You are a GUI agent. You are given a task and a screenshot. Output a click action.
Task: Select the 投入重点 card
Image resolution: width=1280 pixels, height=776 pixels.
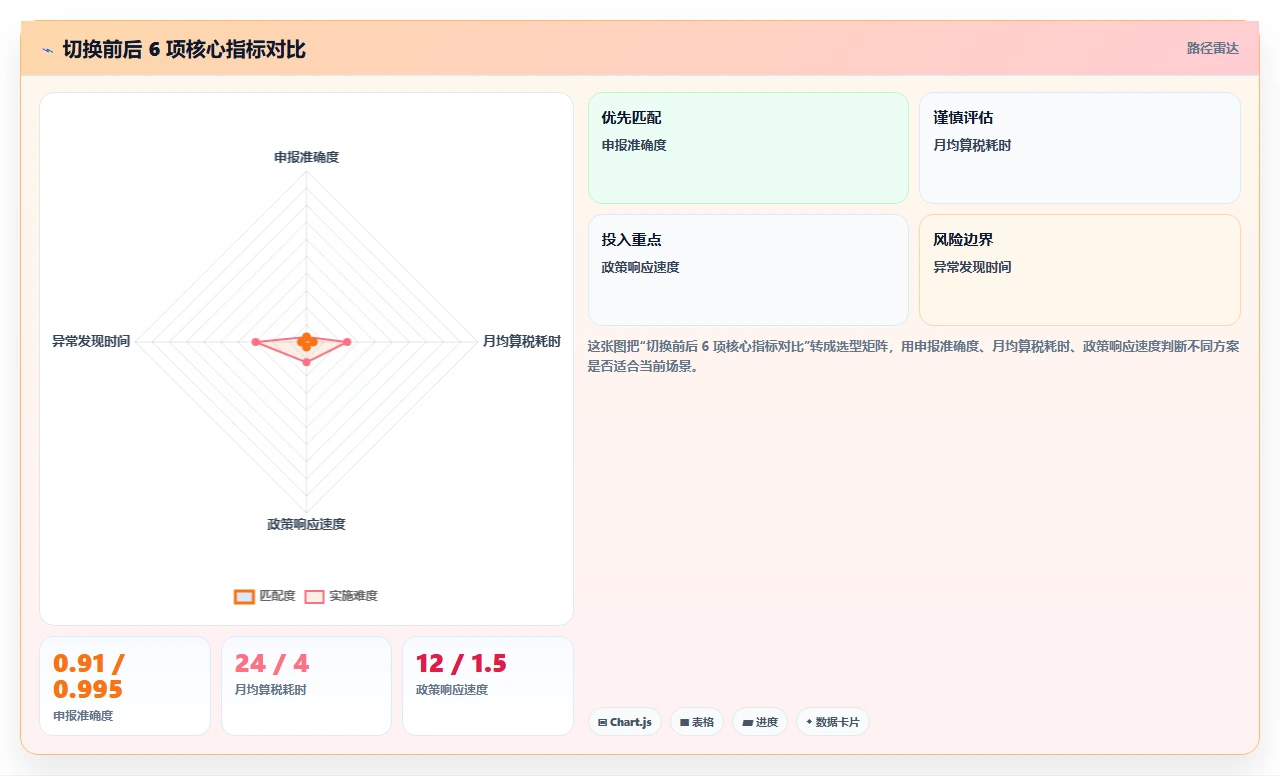(x=748, y=270)
